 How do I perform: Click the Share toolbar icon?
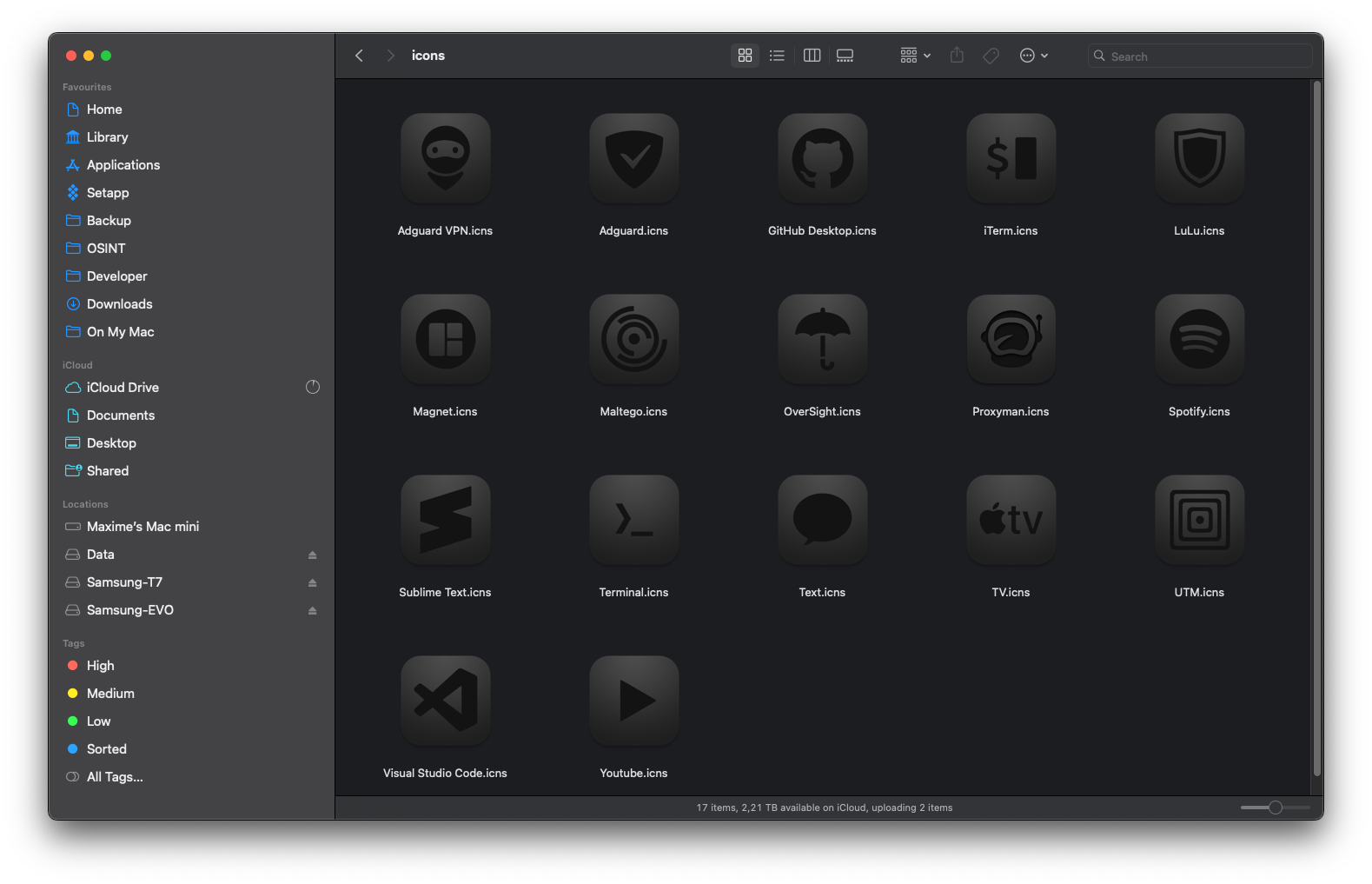[957, 56]
